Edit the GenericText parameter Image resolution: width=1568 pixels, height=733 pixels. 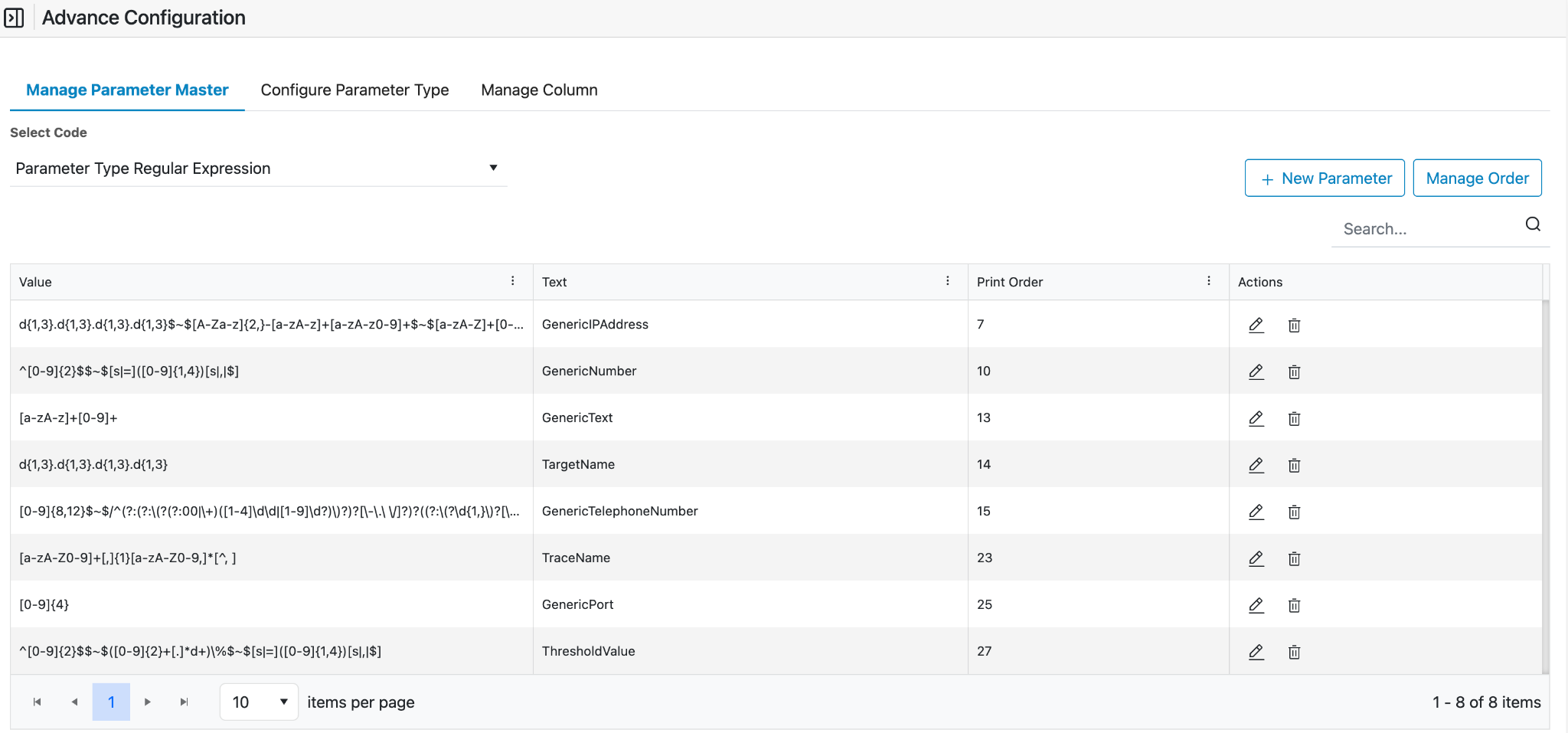[1256, 418]
